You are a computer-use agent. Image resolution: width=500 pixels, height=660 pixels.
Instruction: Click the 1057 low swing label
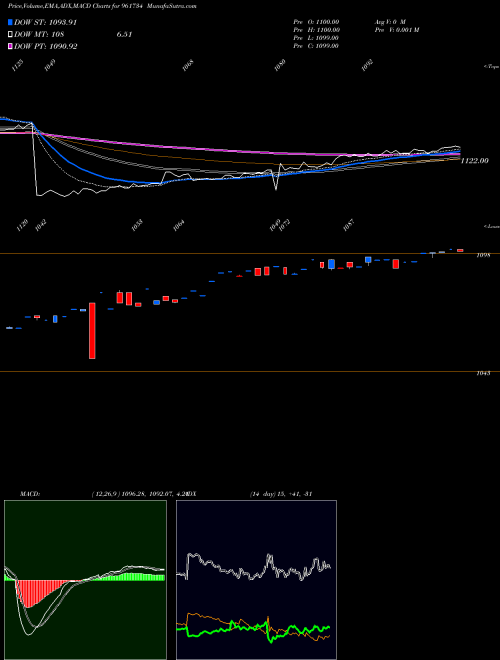348,225
